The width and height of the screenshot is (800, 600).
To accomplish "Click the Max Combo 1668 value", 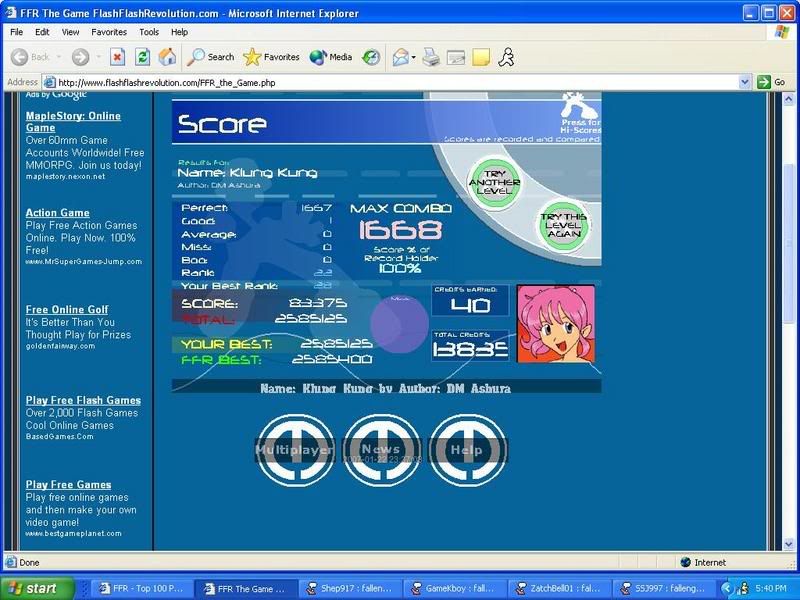I will (x=401, y=230).
